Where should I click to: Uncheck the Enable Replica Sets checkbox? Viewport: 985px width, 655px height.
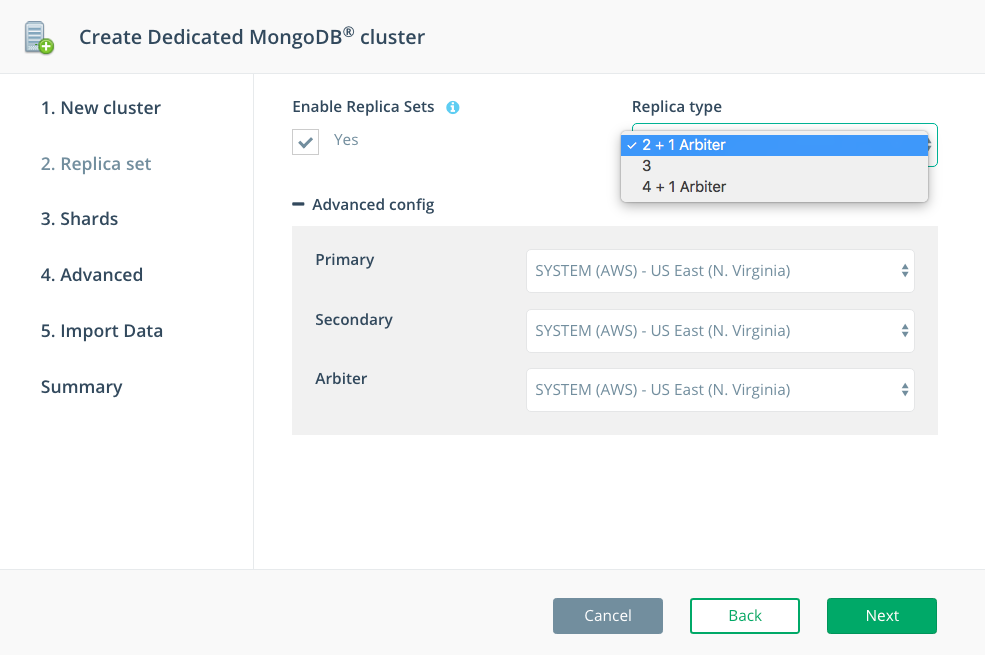tap(305, 142)
